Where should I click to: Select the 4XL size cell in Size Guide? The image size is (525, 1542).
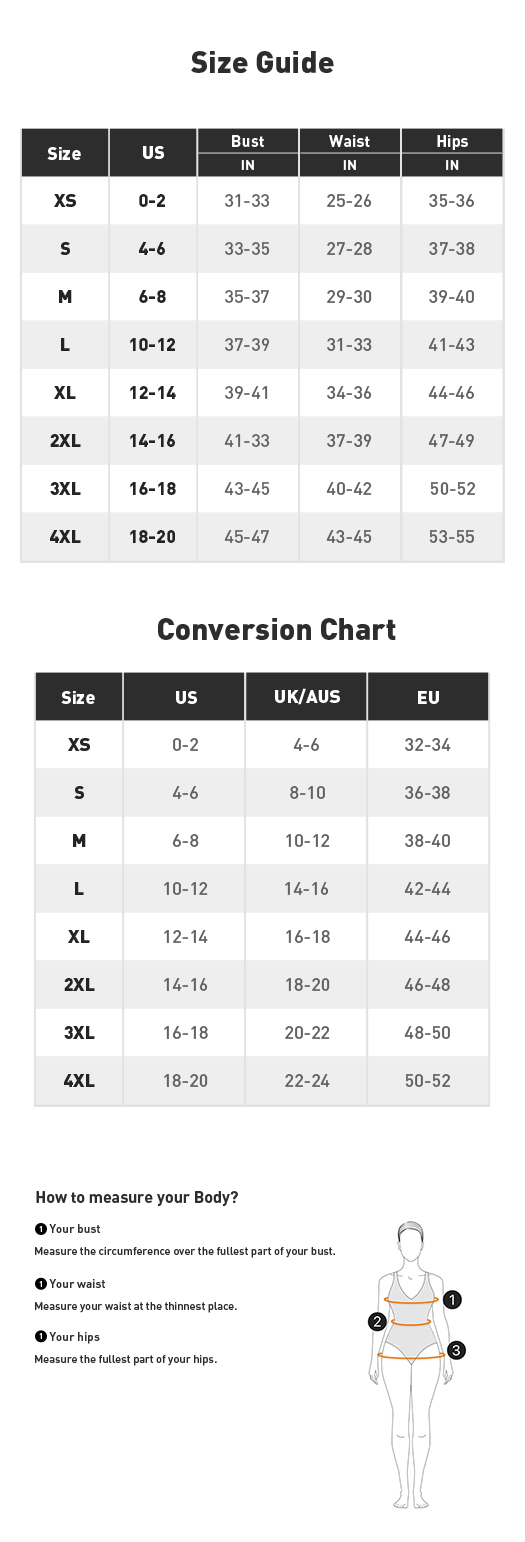(65, 537)
